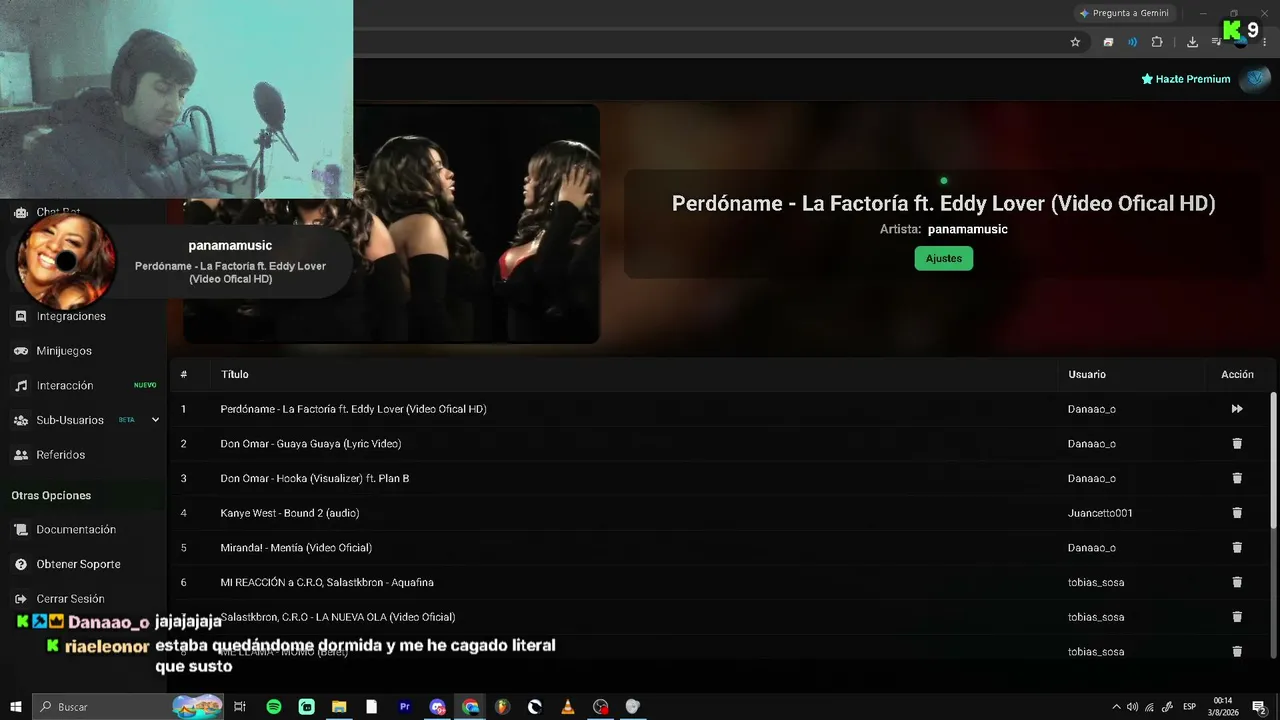Delete MI REACCIÓN a C.R.O row from queue

tap(1237, 582)
